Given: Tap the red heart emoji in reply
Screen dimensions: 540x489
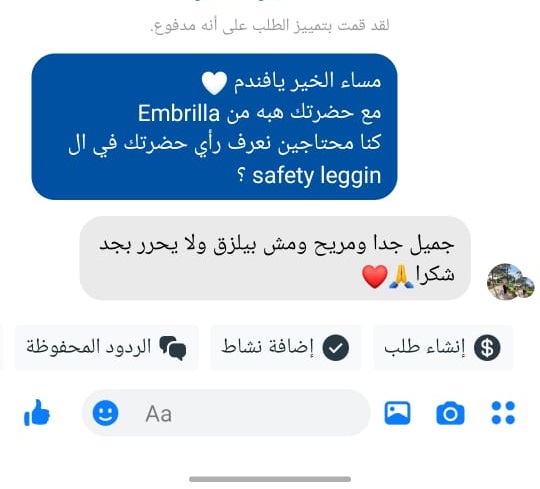Looking at the screenshot, I should (375, 277).
